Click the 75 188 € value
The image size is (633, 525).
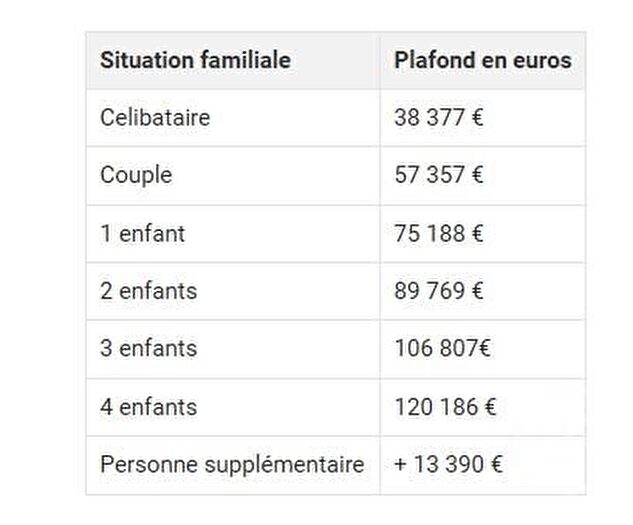(x=439, y=233)
